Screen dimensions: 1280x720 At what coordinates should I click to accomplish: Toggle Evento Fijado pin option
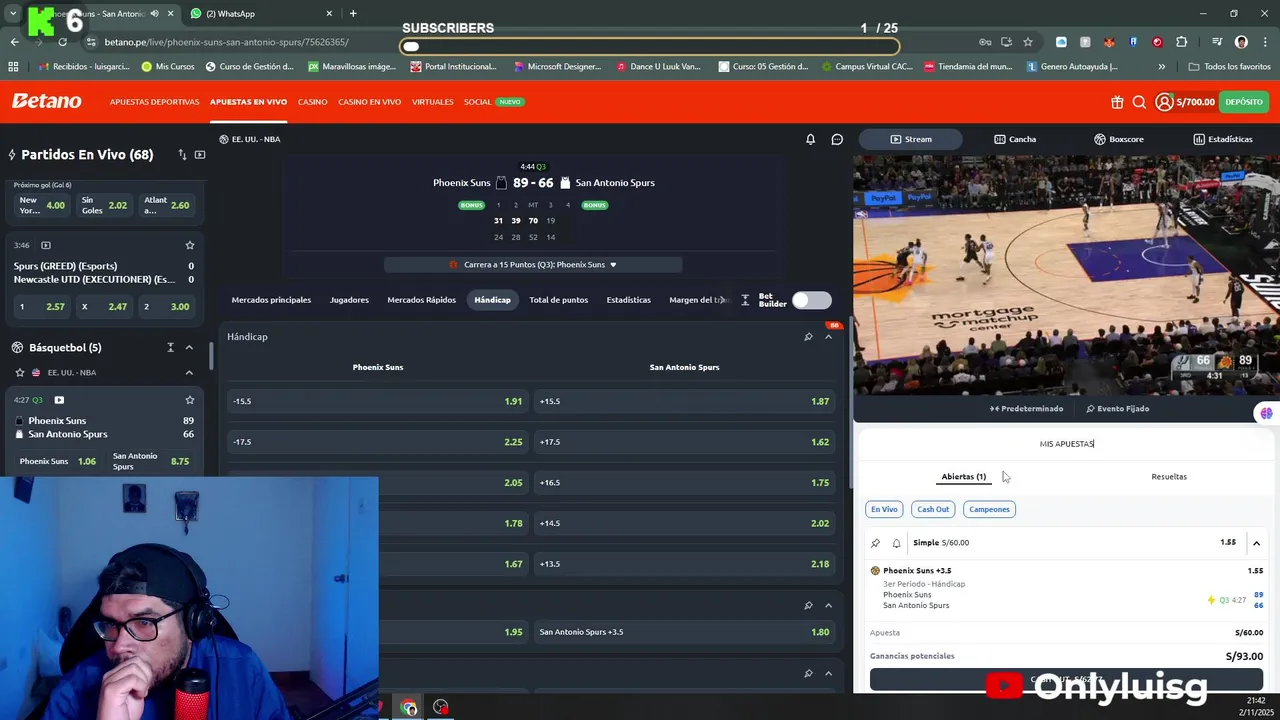click(x=1117, y=408)
